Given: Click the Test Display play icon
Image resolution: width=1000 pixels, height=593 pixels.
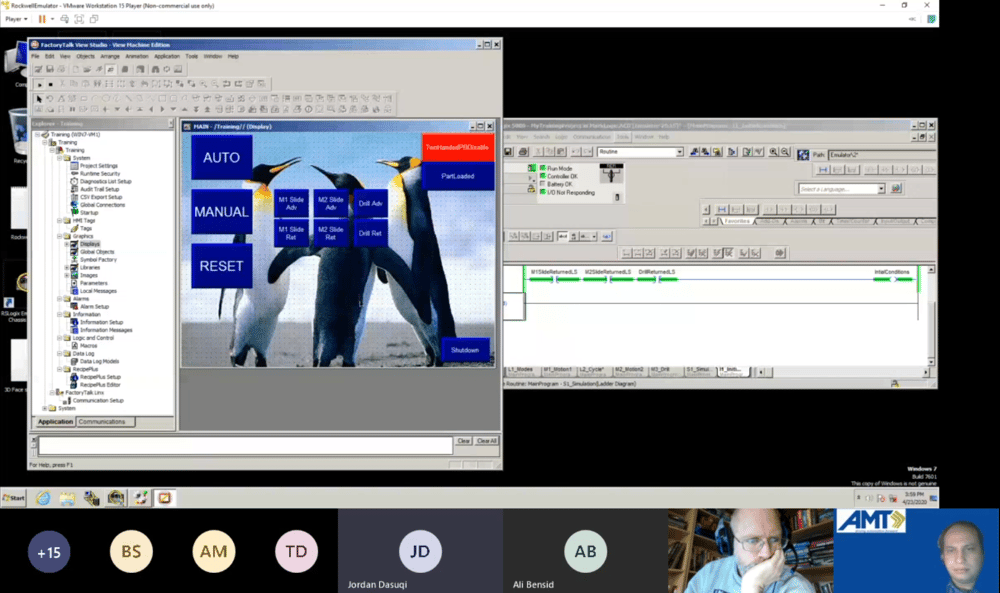Looking at the screenshot, I should tap(40, 84).
